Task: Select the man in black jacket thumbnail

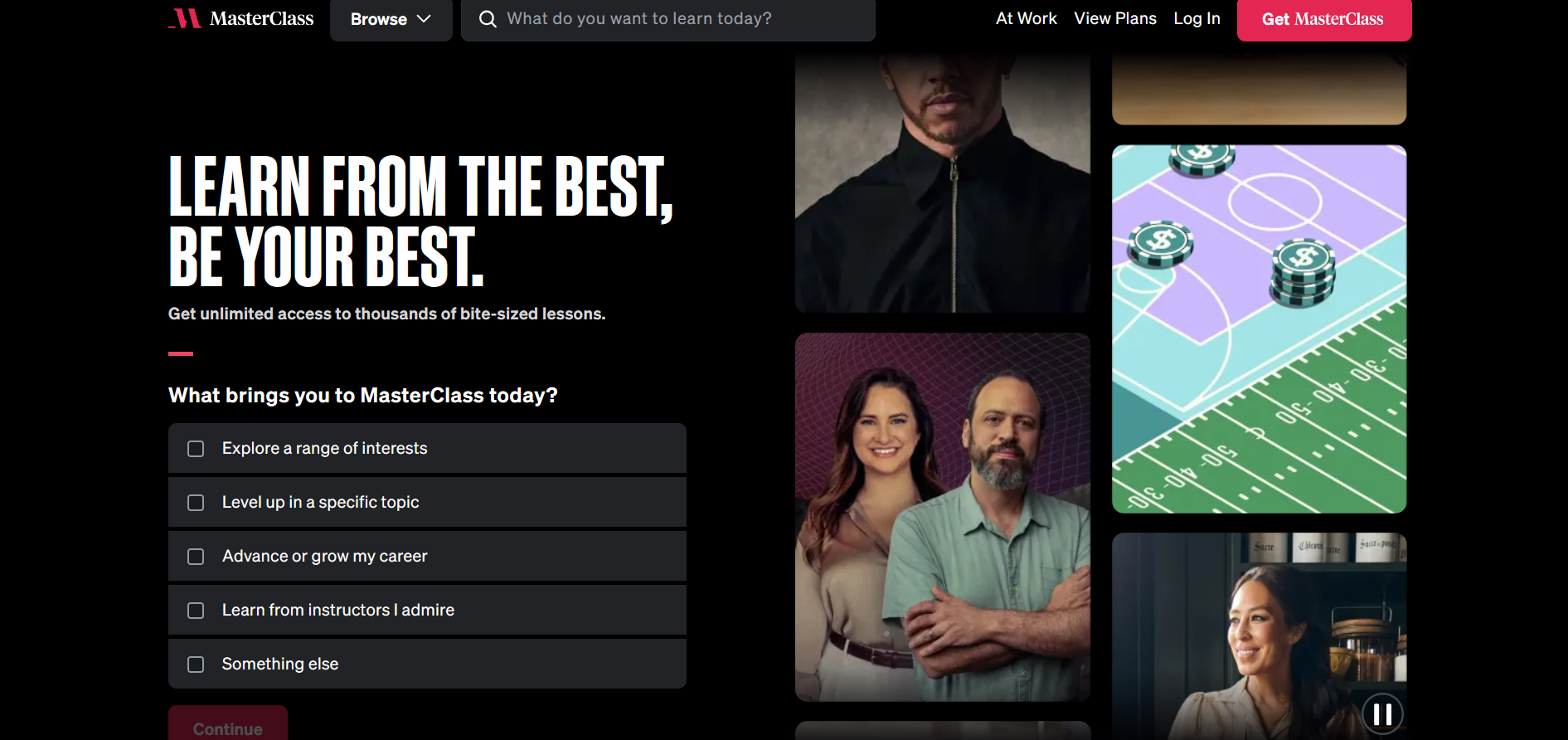Action: (x=943, y=183)
